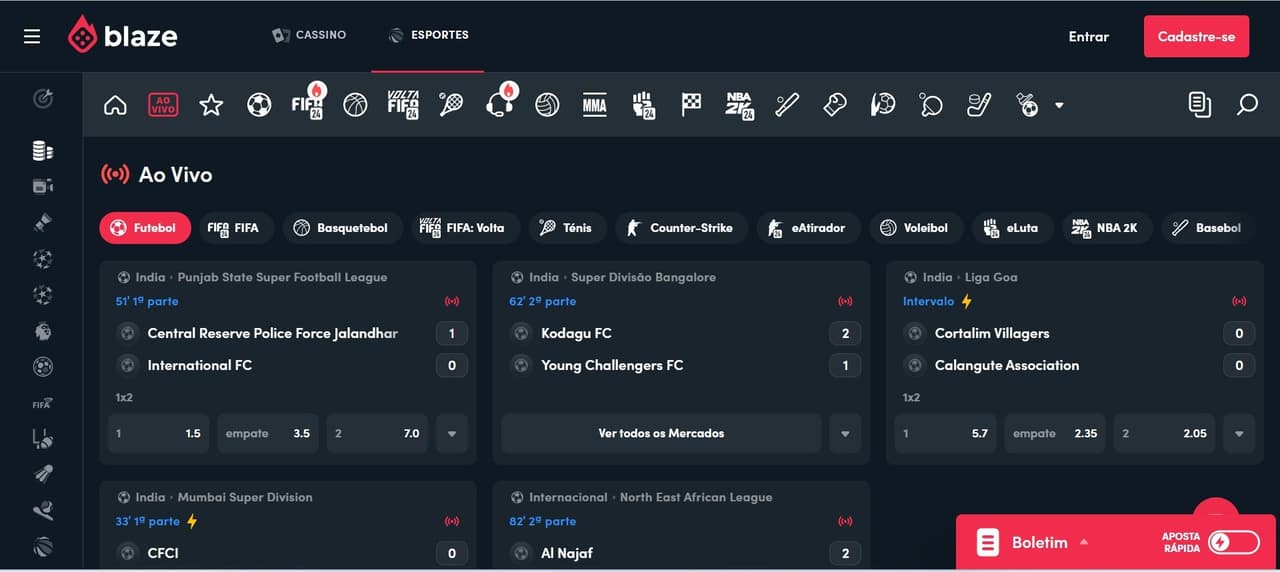This screenshot has height=572, width=1280.
Task: Select the basketball icon in sports bar
Action: [x=355, y=105]
